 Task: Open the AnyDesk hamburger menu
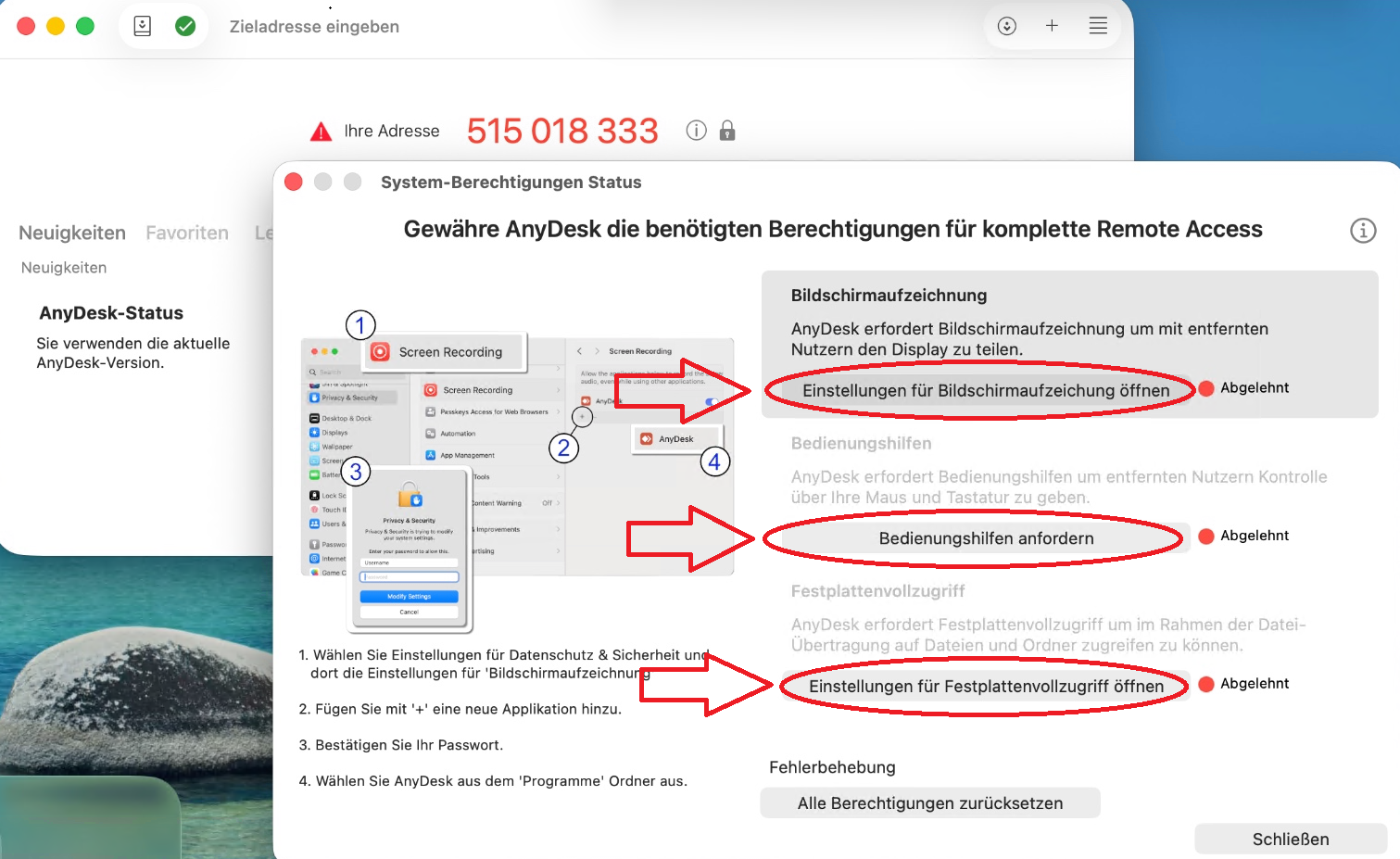(1098, 26)
